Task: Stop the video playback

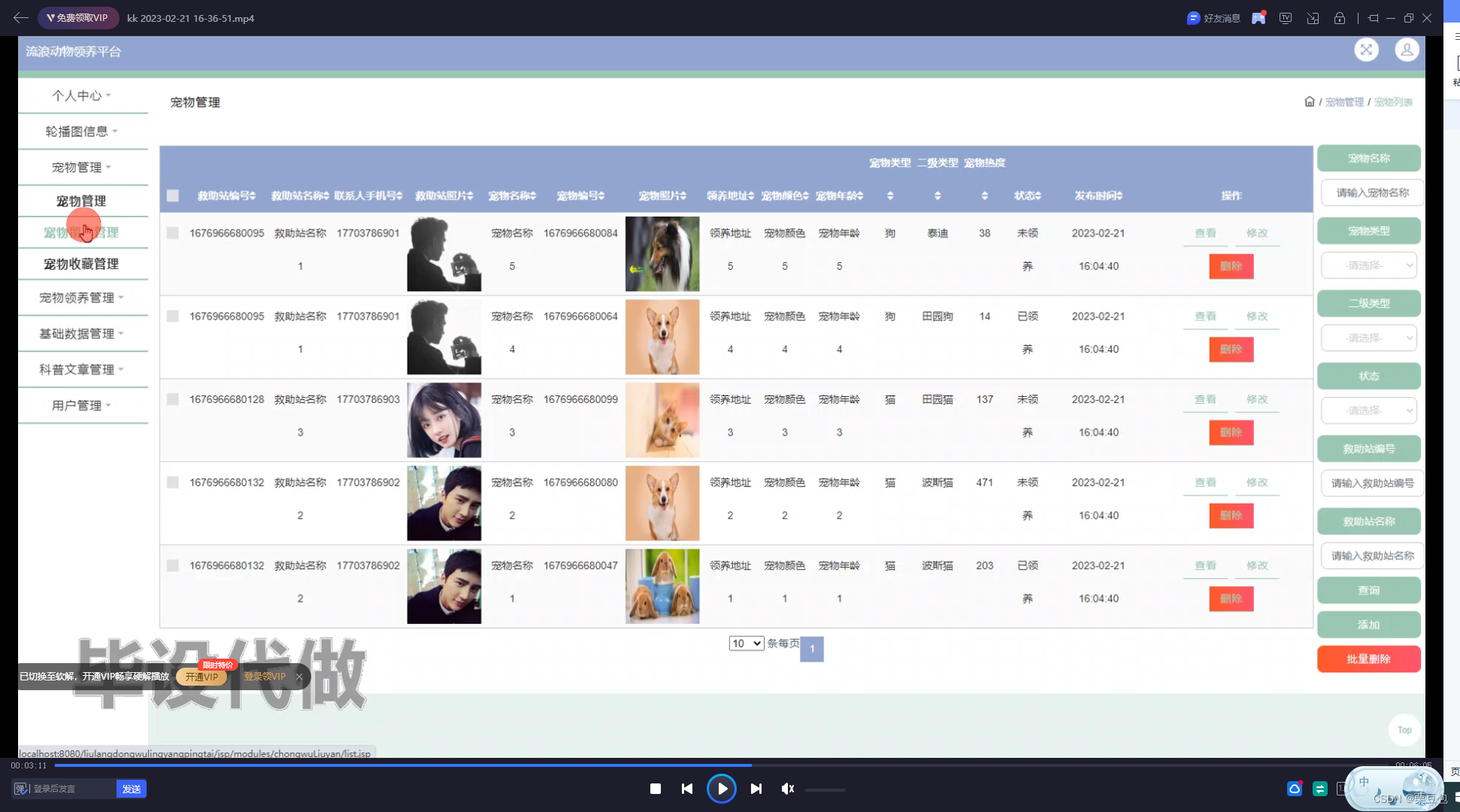Action: (655, 789)
